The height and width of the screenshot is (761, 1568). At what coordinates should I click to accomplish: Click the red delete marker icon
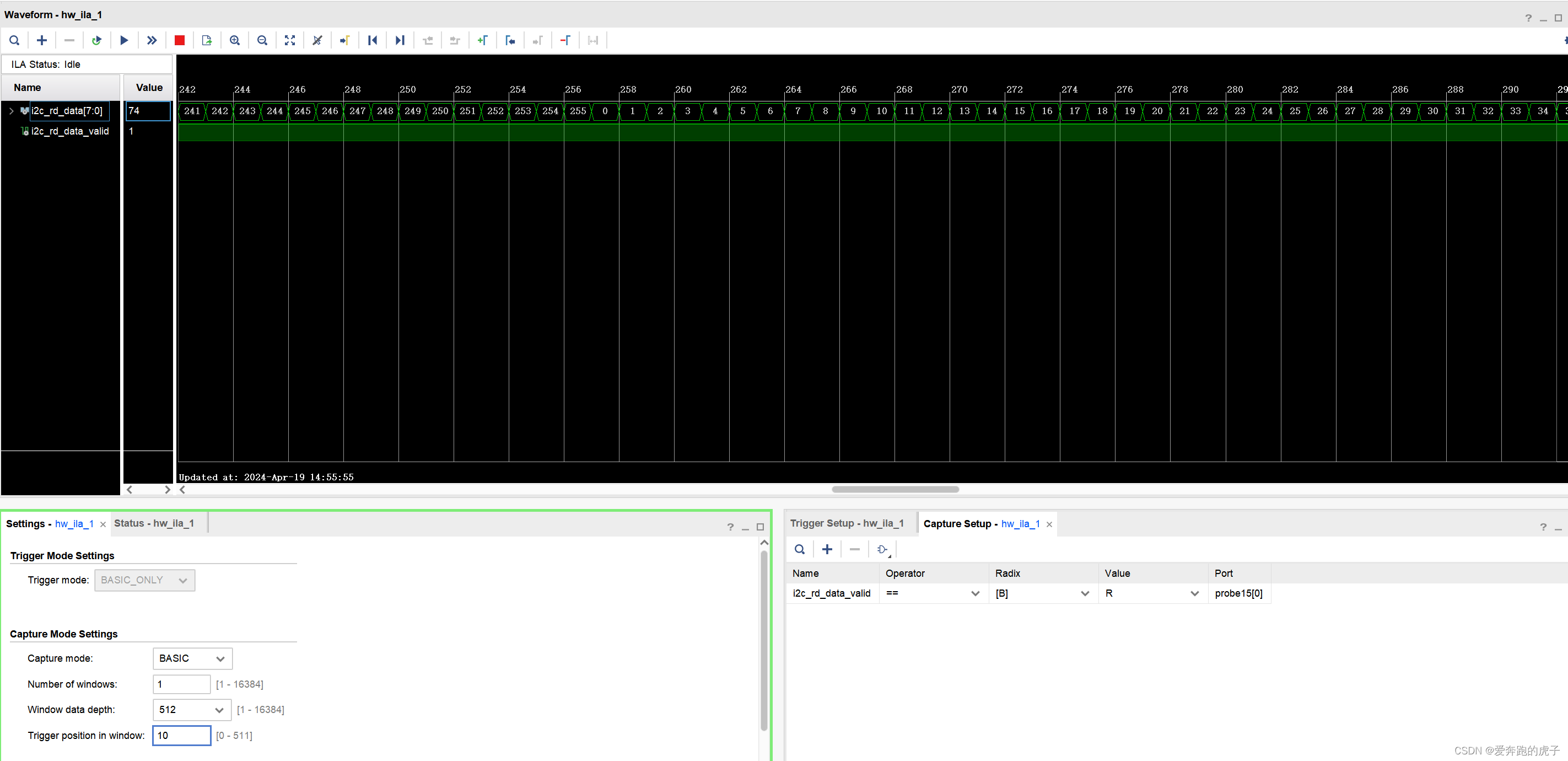point(565,40)
